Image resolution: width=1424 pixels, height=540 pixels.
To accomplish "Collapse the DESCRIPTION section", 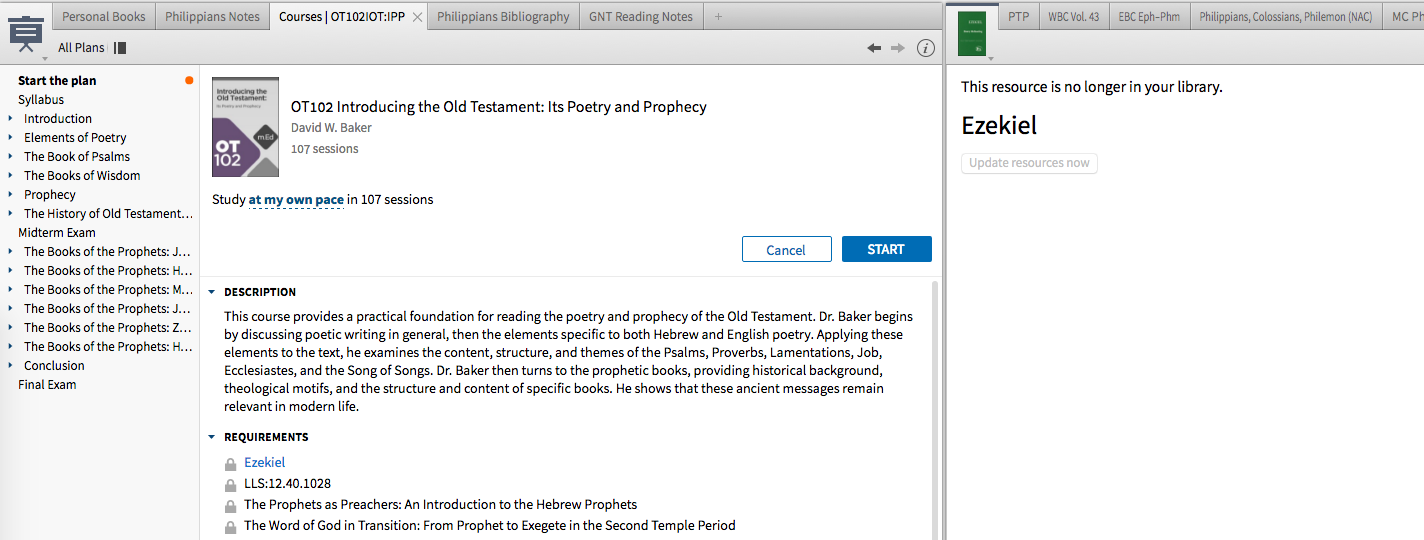I will point(212,293).
